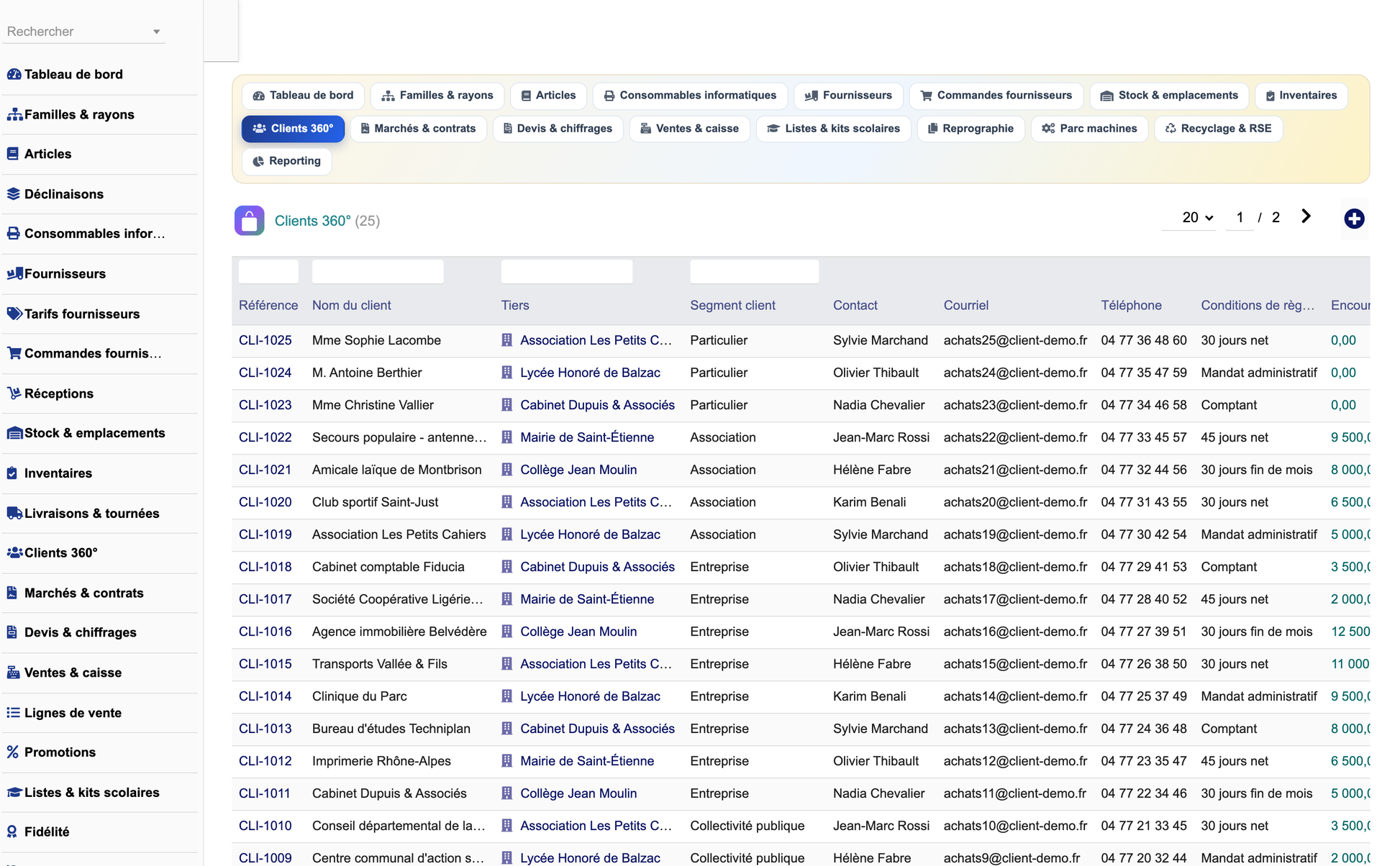Switch to Marchés & contrats tab
The width and height of the screenshot is (1400, 866).
(418, 129)
